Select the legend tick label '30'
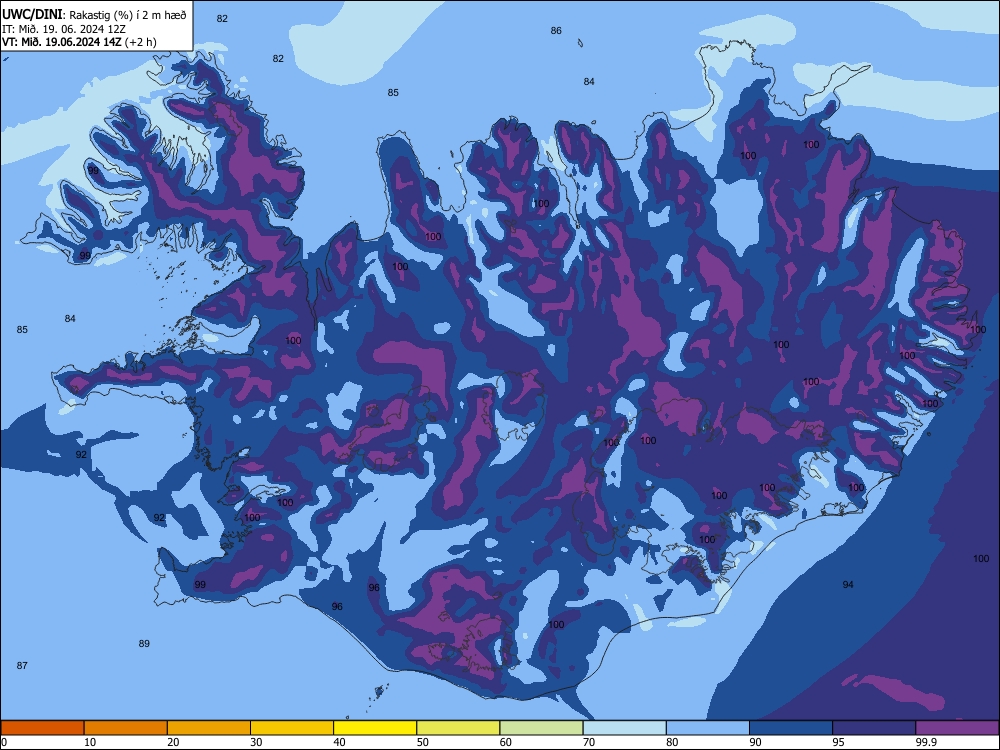The height and width of the screenshot is (750, 1000). pyautogui.click(x=256, y=742)
